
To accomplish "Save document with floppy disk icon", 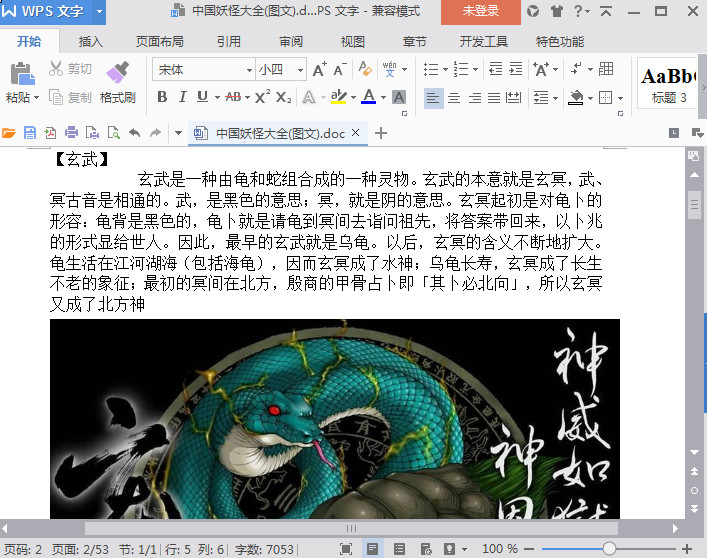I will [x=30, y=133].
